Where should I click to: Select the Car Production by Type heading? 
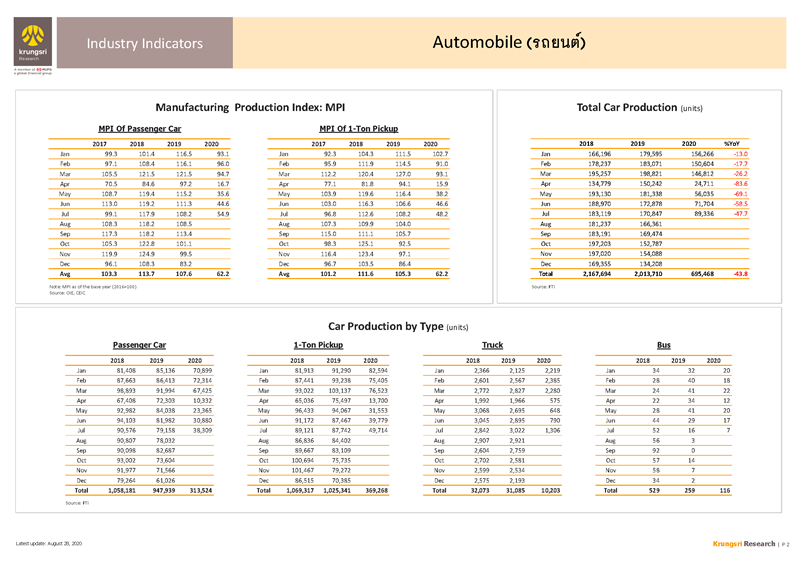(x=398, y=325)
